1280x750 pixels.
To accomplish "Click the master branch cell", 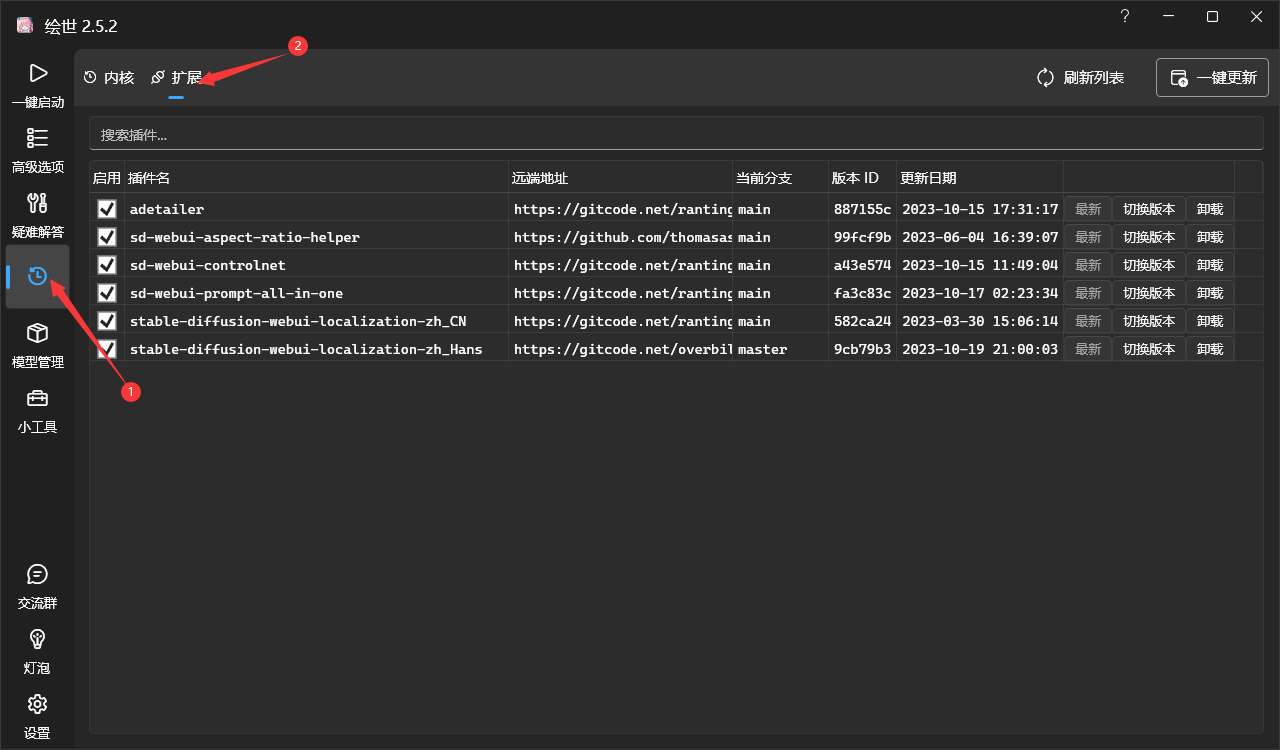I will click(x=780, y=349).
